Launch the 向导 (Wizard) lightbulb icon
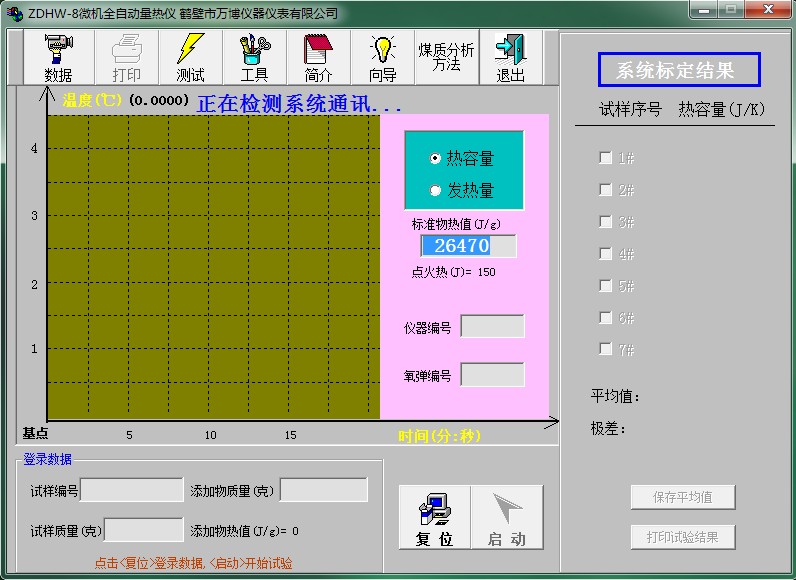 click(382, 57)
